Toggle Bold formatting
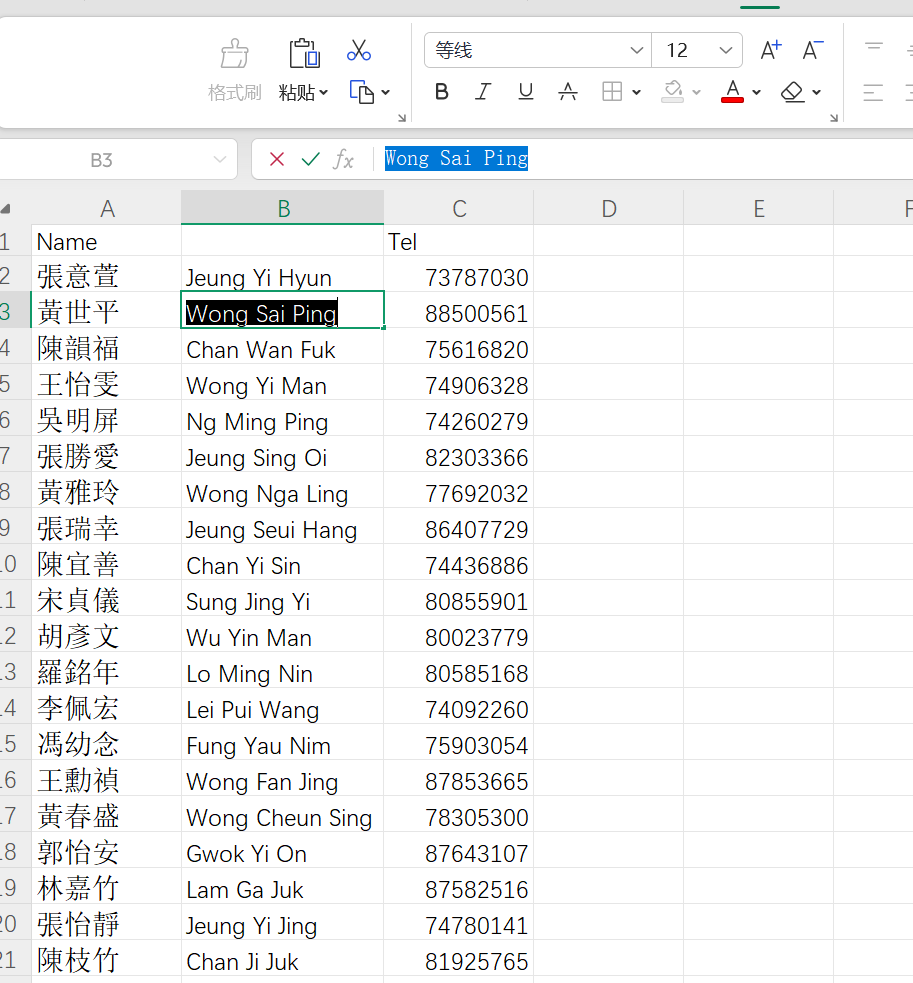This screenshot has height=983, width=913. point(441,92)
